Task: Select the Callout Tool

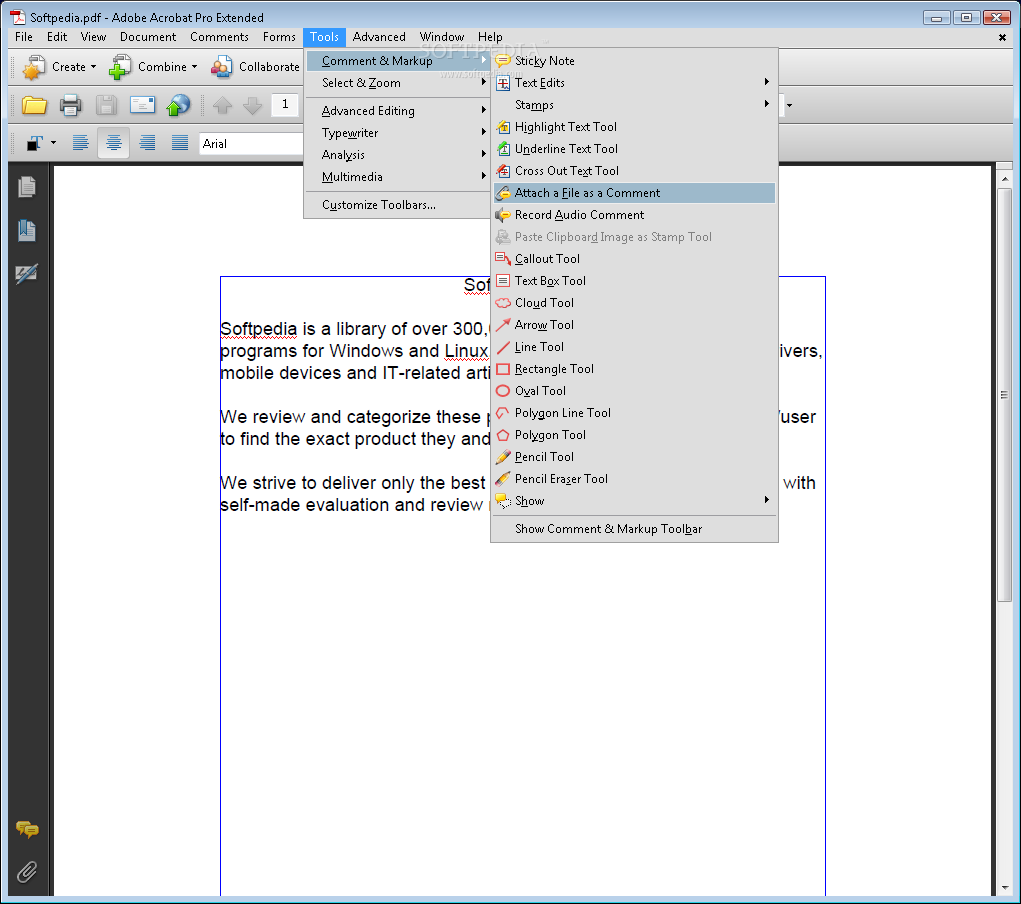Action: coord(634,259)
